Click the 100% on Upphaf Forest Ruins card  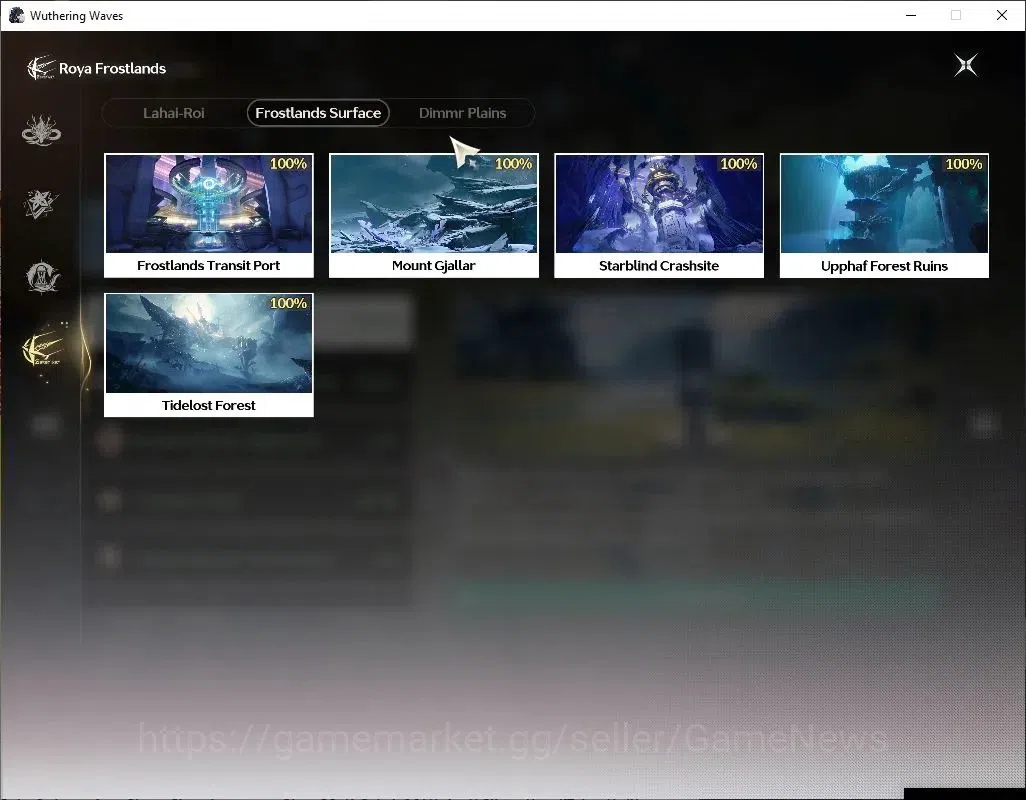pyautogui.click(x=964, y=164)
